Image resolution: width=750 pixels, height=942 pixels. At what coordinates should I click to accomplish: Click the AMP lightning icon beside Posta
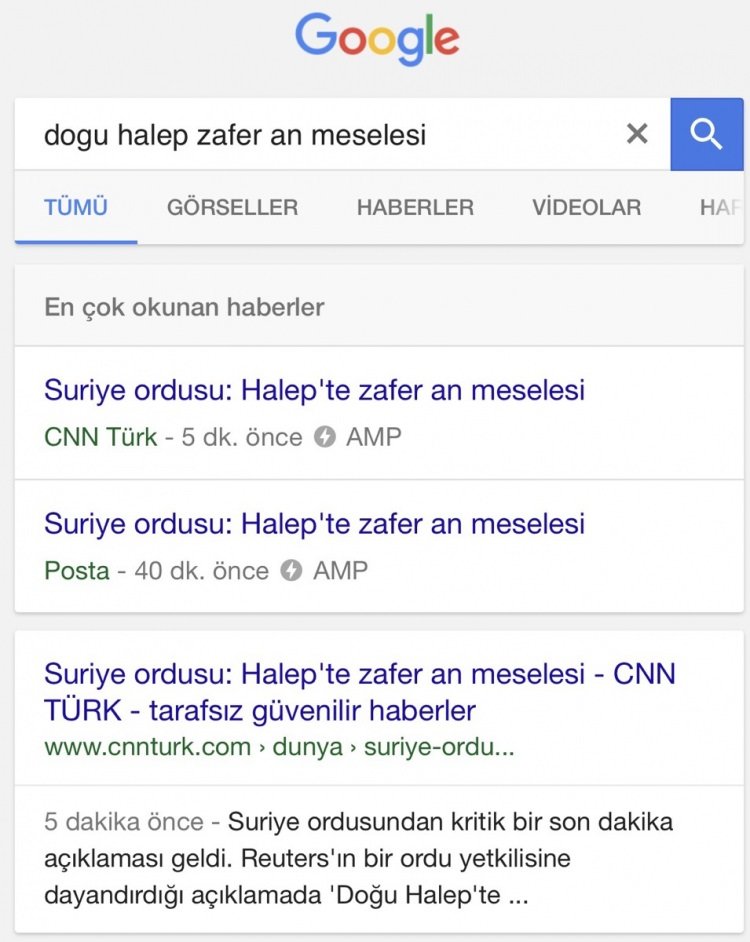[x=291, y=571]
